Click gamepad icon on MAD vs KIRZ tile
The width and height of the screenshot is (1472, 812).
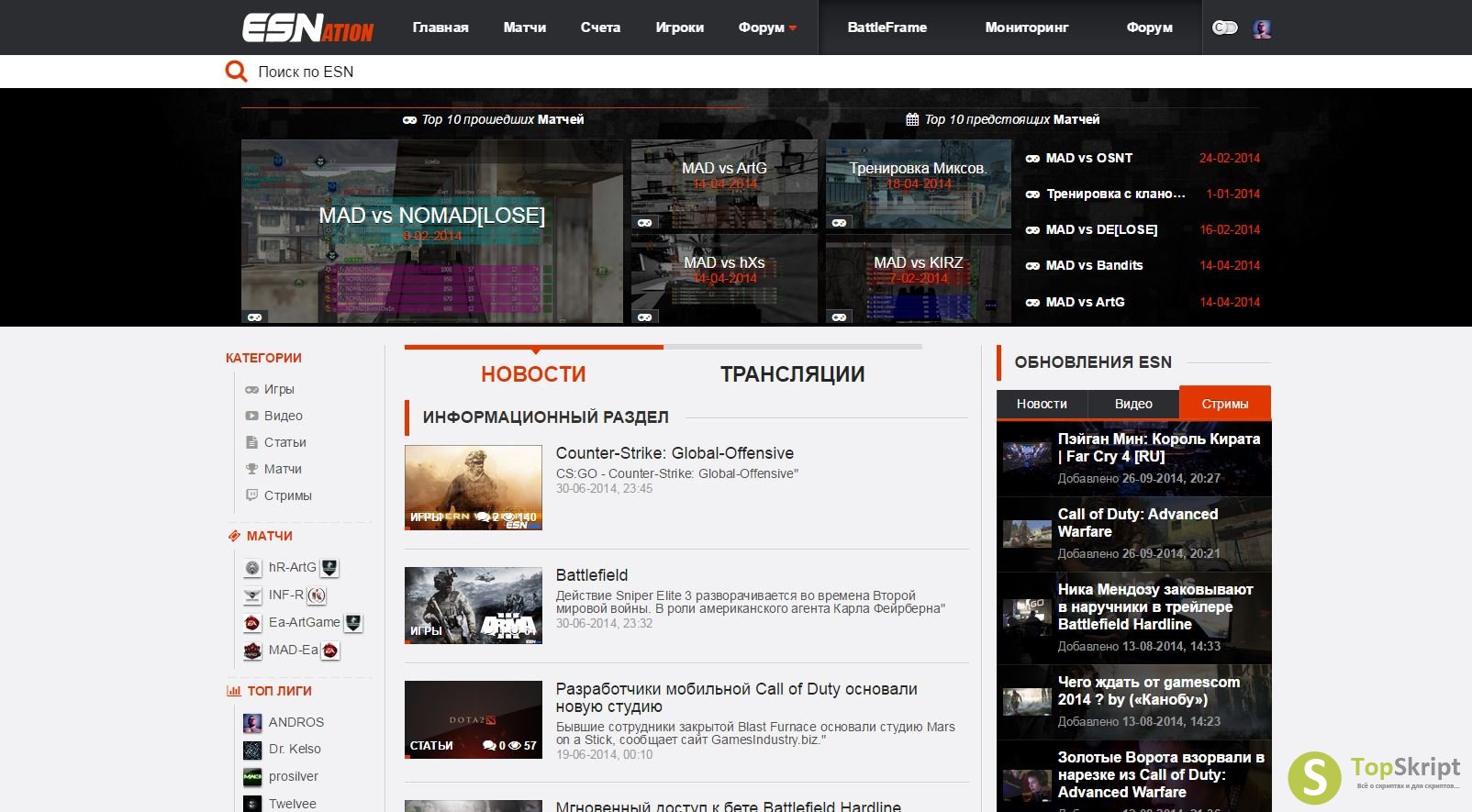point(839,317)
